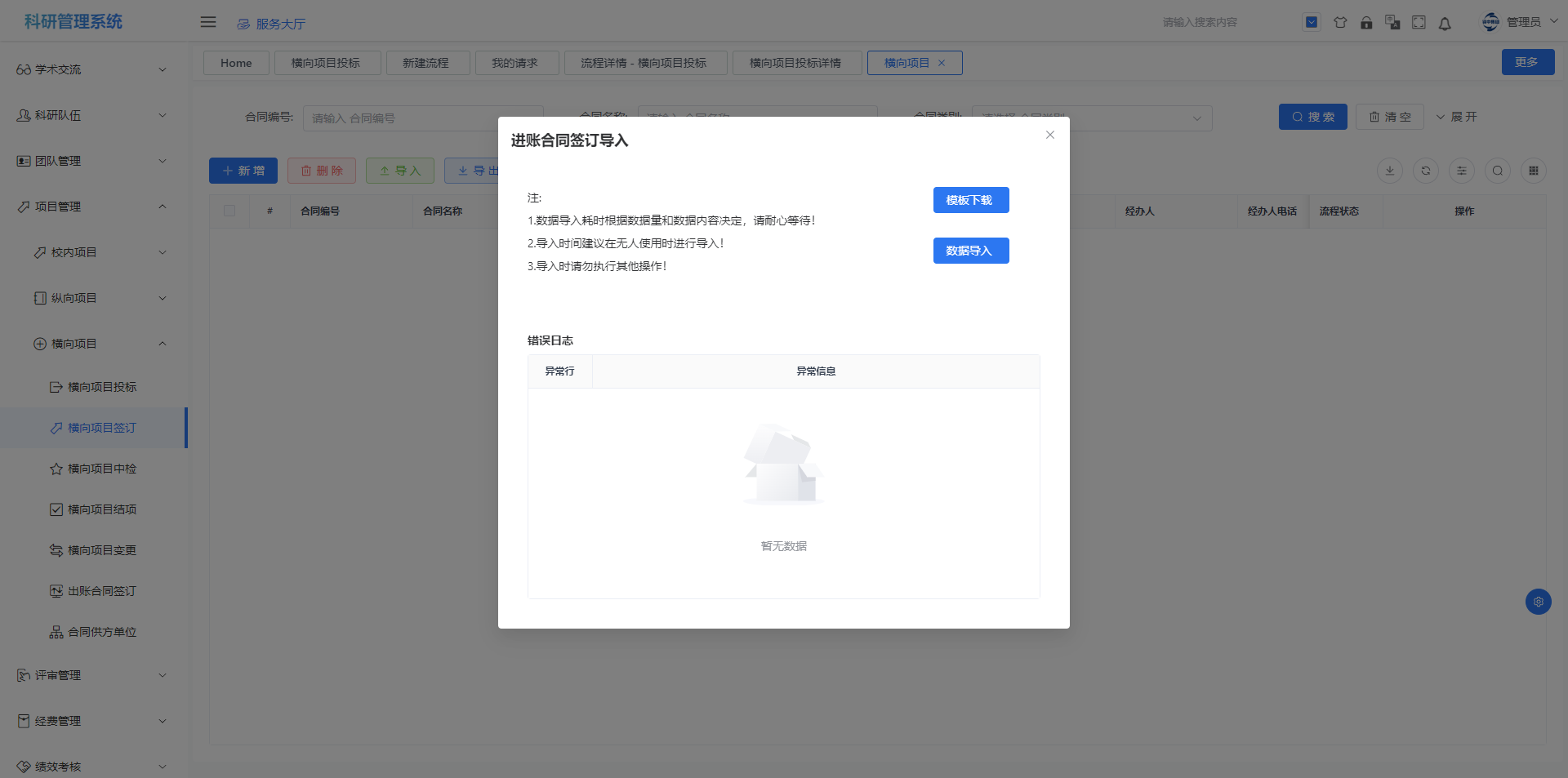1568x778 pixels.
Task: Click the hamburger menu collapse icon
Action: coord(208,22)
